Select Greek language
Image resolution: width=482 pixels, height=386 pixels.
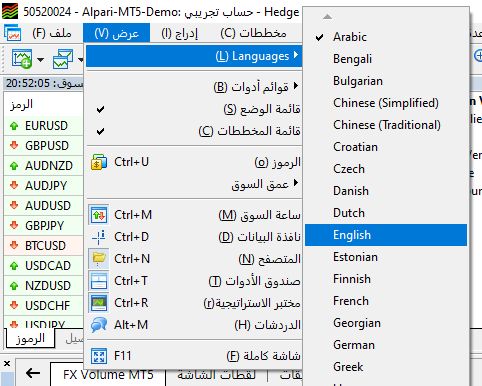click(x=386, y=367)
